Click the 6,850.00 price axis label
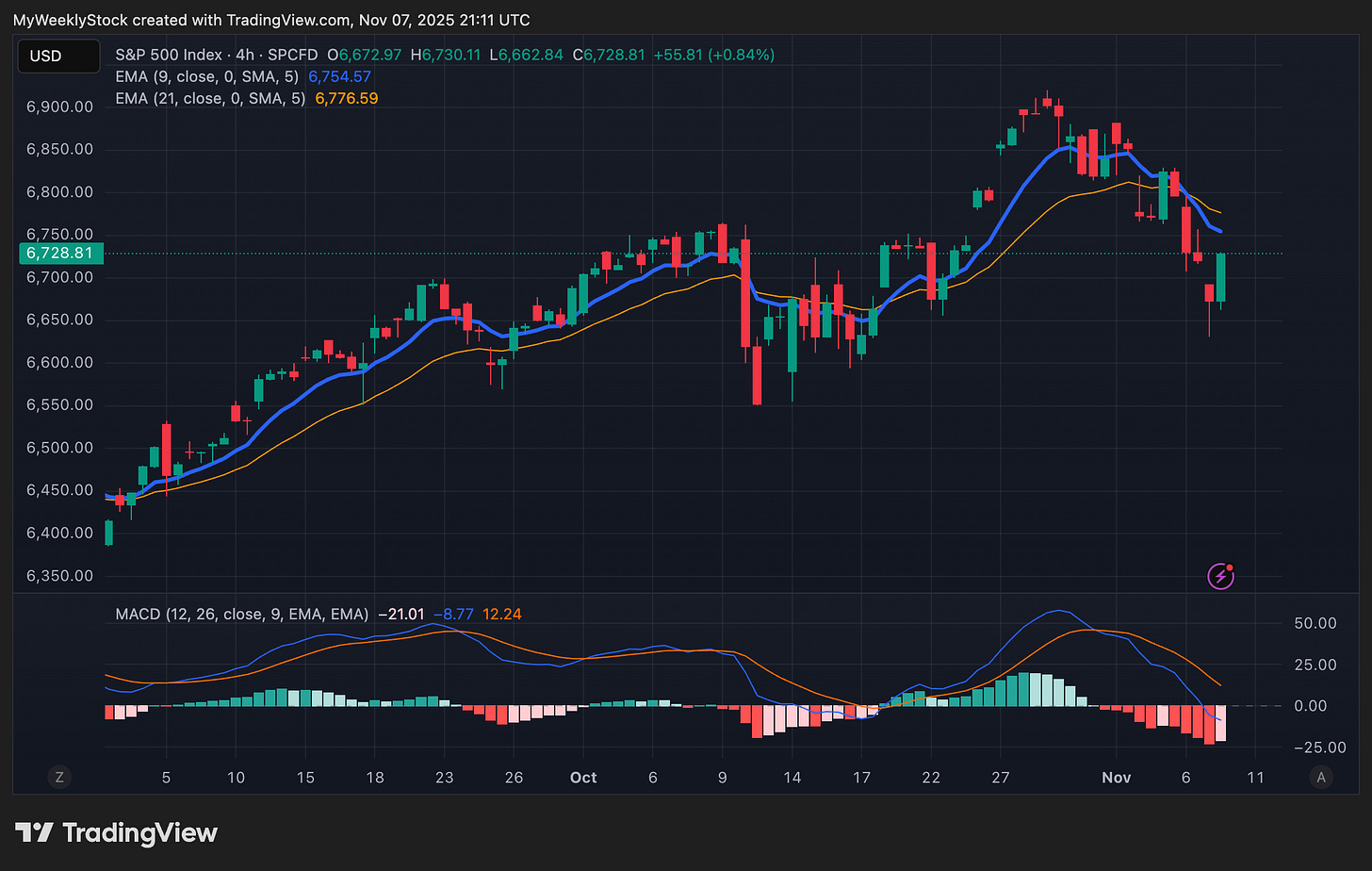 click(x=59, y=150)
